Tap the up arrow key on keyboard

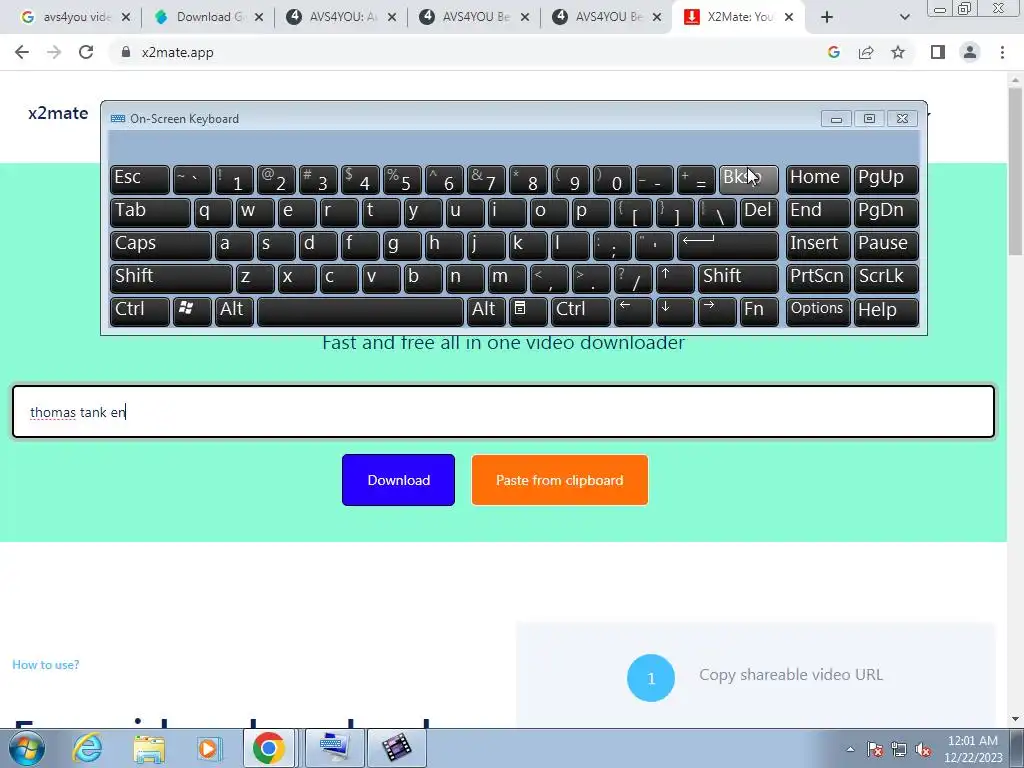pyautogui.click(x=675, y=278)
